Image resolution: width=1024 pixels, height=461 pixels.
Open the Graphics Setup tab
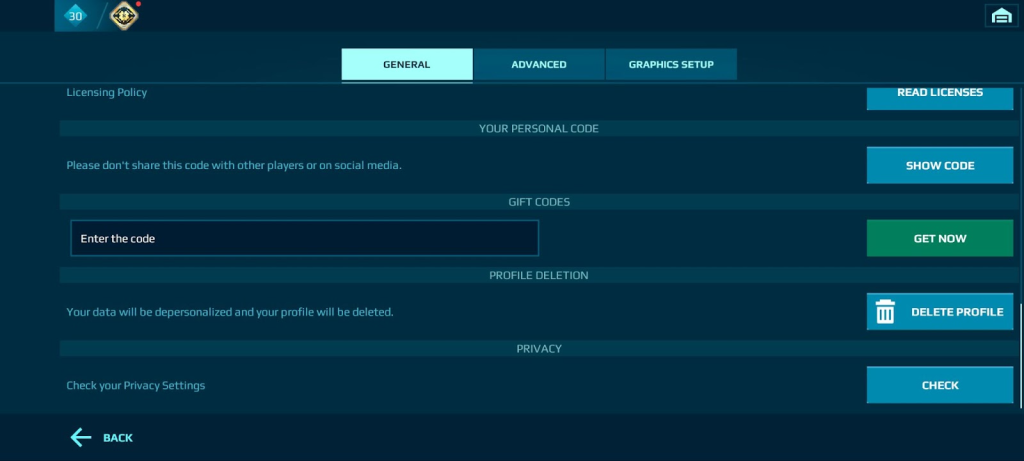(671, 65)
